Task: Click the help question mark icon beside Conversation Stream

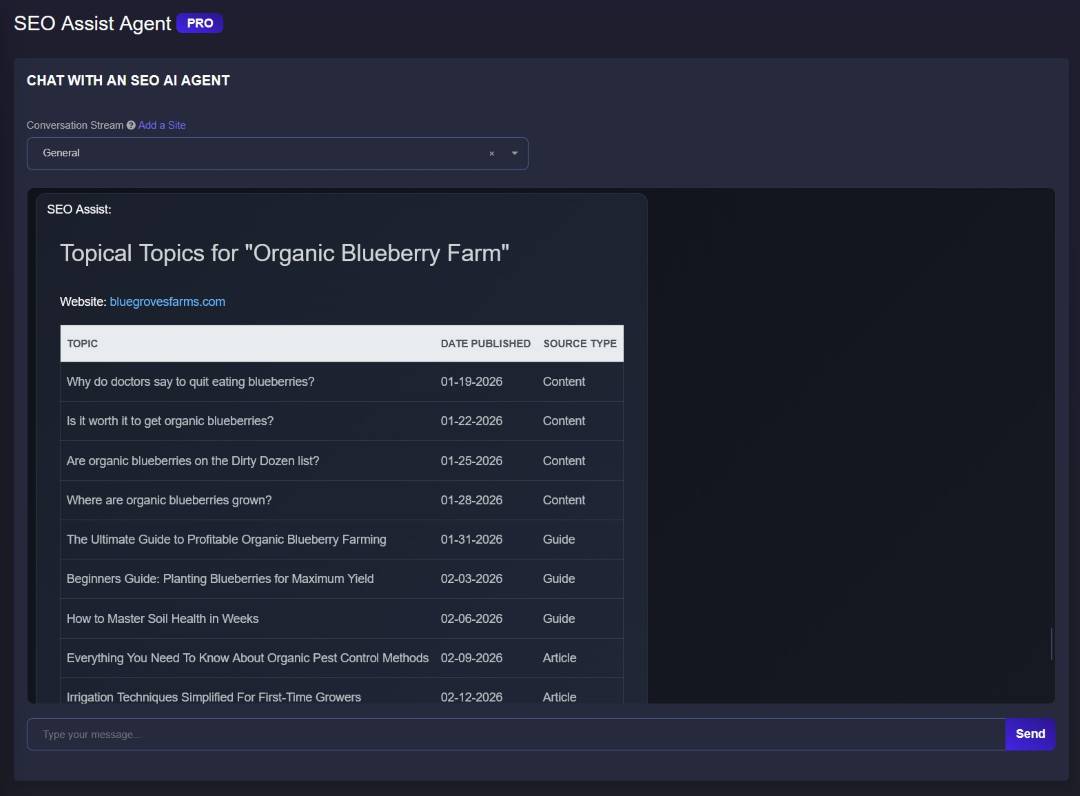Action: tap(131, 125)
